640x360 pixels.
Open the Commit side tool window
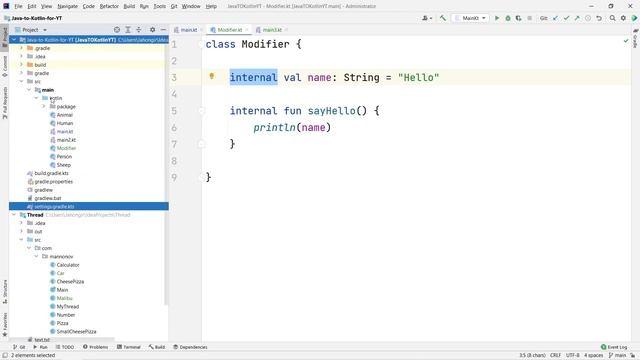4,67
